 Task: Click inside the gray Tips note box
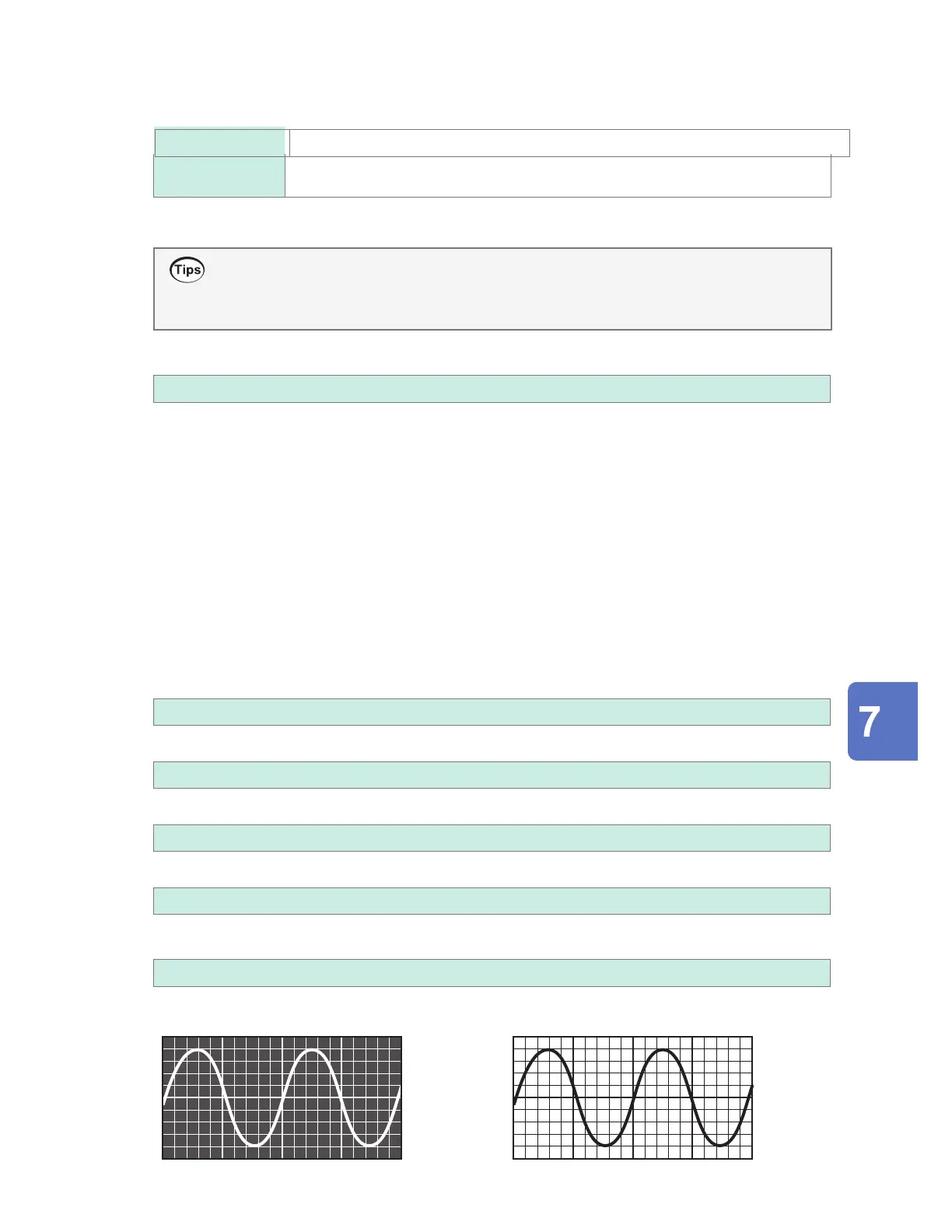coord(492,289)
